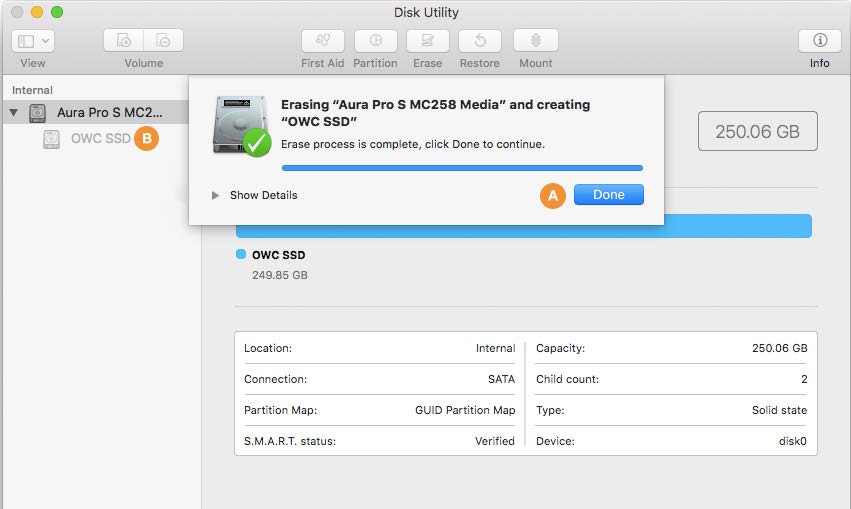
Task: Click the 'Erase process is complete' message
Action: pyautogui.click(x=413, y=144)
